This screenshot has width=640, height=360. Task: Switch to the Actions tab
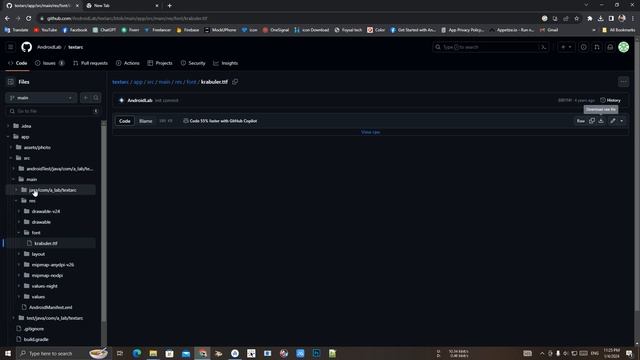pos(128,63)
